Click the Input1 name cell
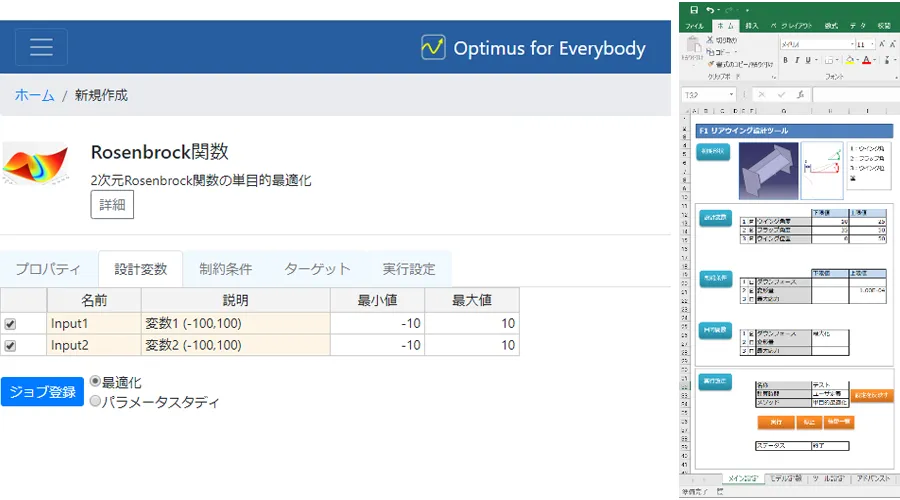This screenshot has width=900, height=500. [94, 324]
